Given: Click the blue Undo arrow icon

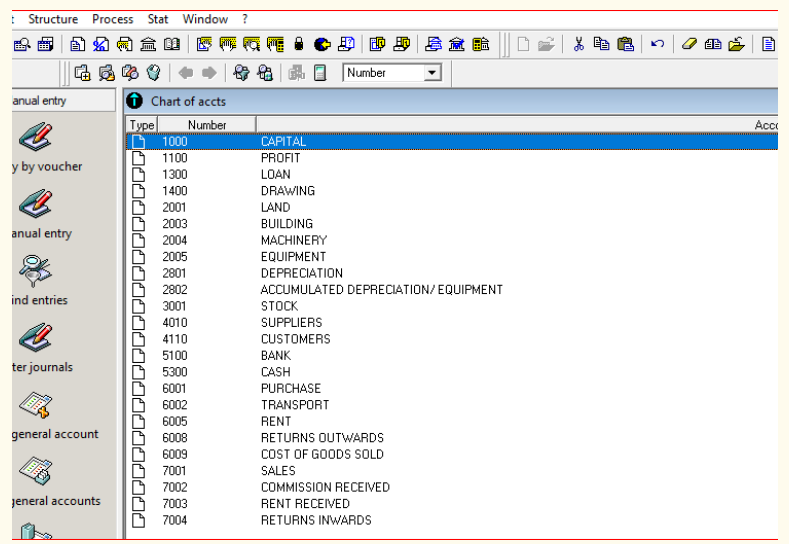Looking at the screenshot, I should (657, 44).
